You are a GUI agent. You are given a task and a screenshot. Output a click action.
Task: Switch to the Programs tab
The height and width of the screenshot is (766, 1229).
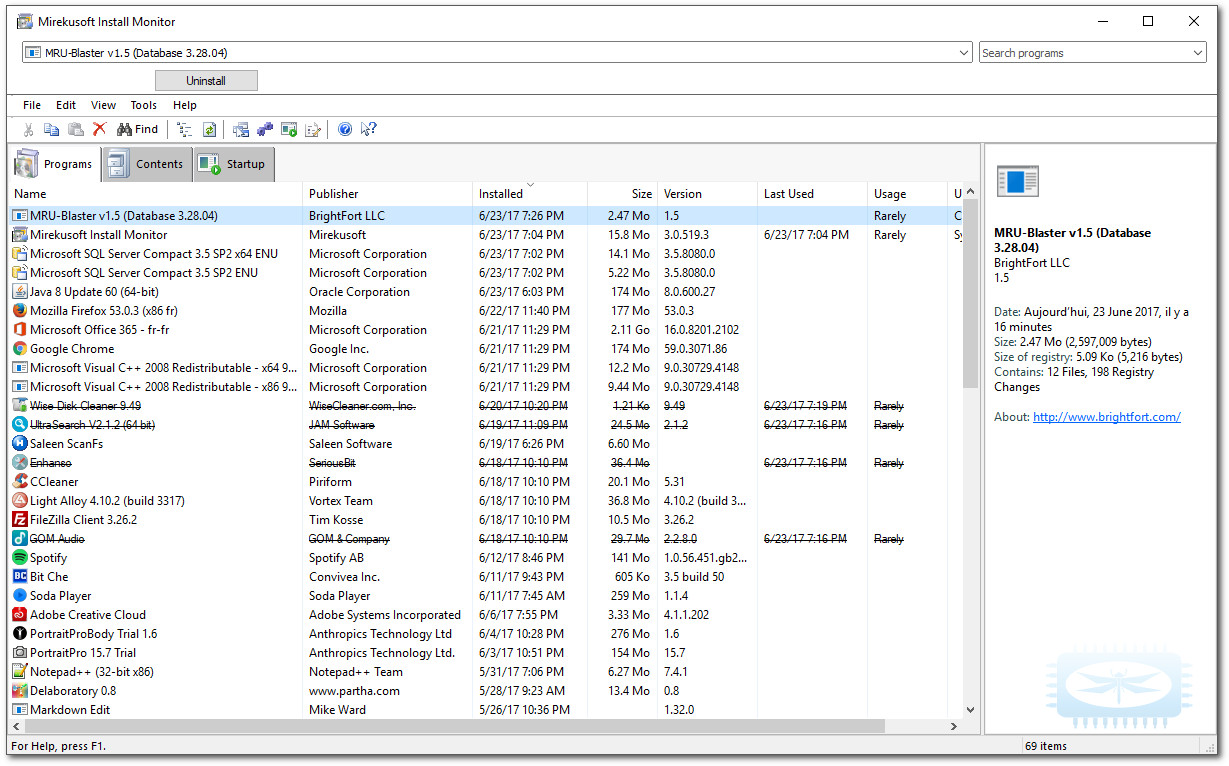[56, 164]
